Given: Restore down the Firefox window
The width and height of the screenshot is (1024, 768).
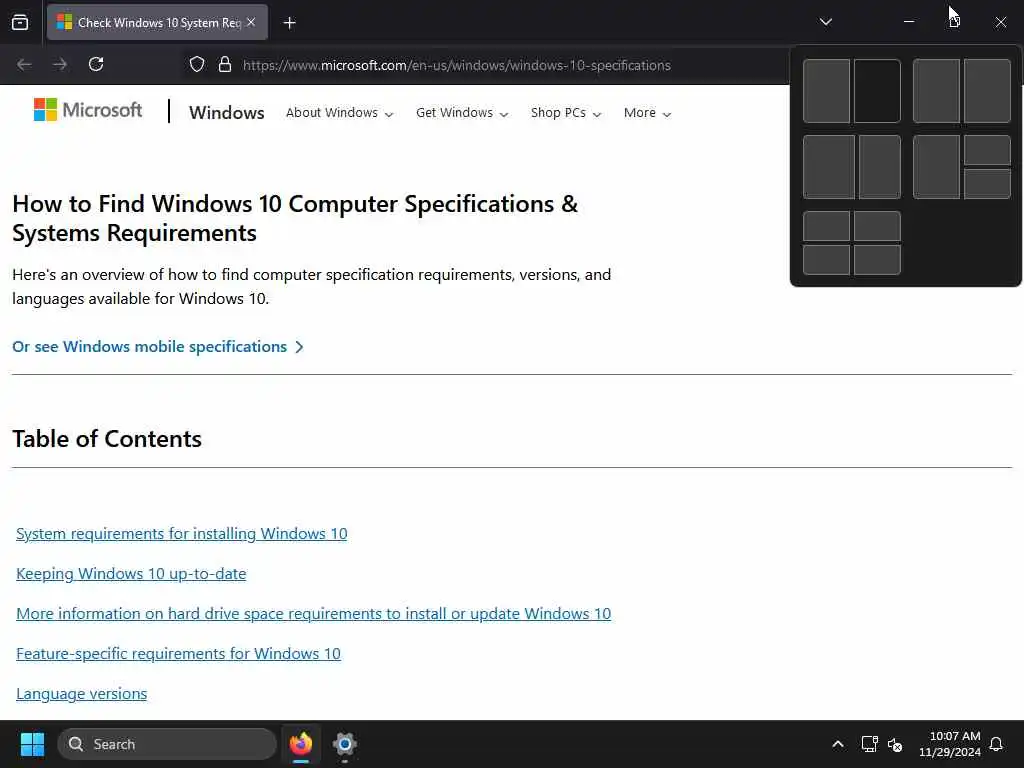Looking at the screenshot, I should click(x=954, y=22).
